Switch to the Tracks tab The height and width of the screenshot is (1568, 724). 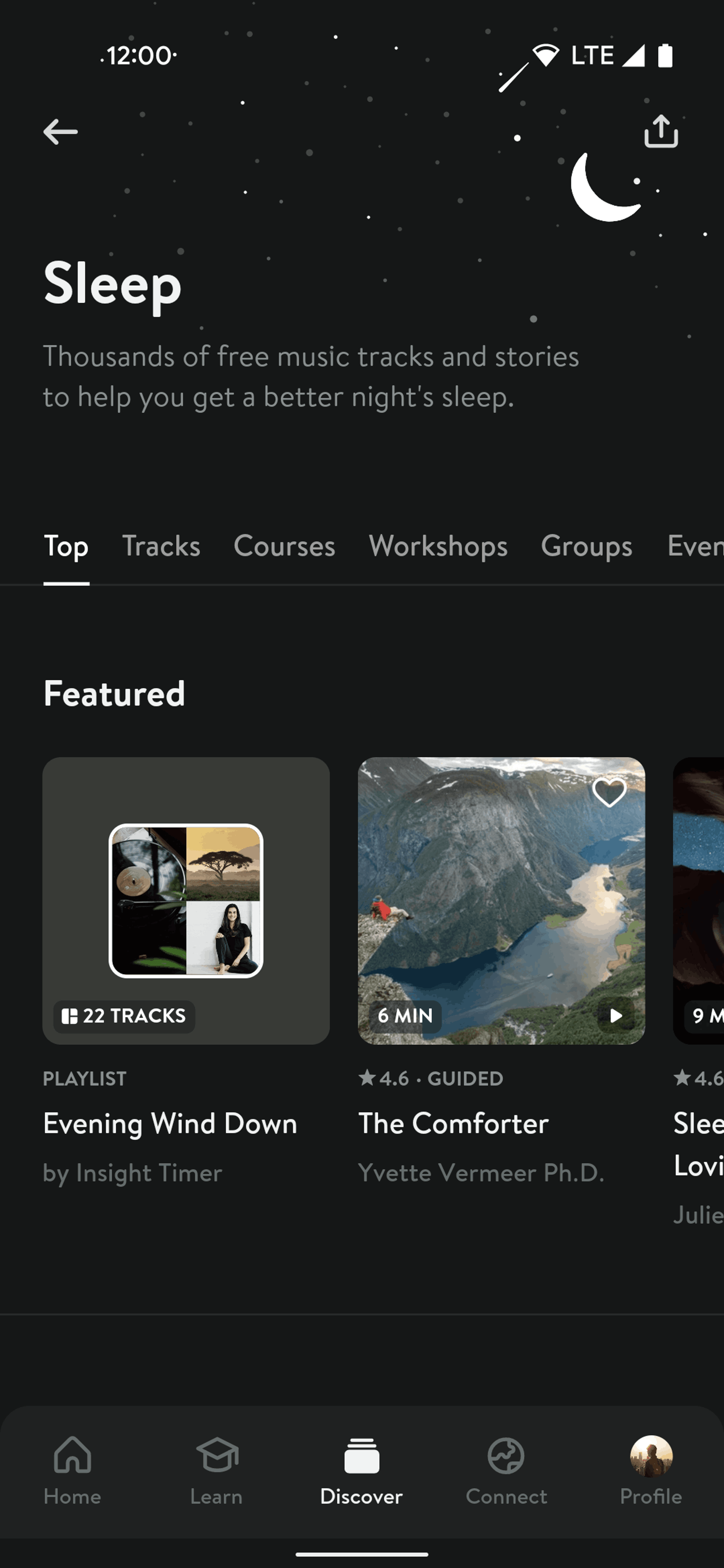point(161,546)
